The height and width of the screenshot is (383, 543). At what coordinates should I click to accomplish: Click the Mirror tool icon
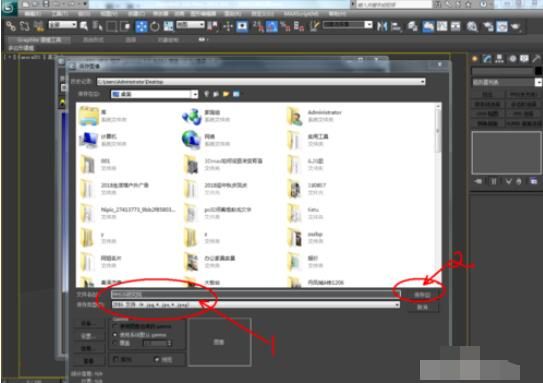382,26
